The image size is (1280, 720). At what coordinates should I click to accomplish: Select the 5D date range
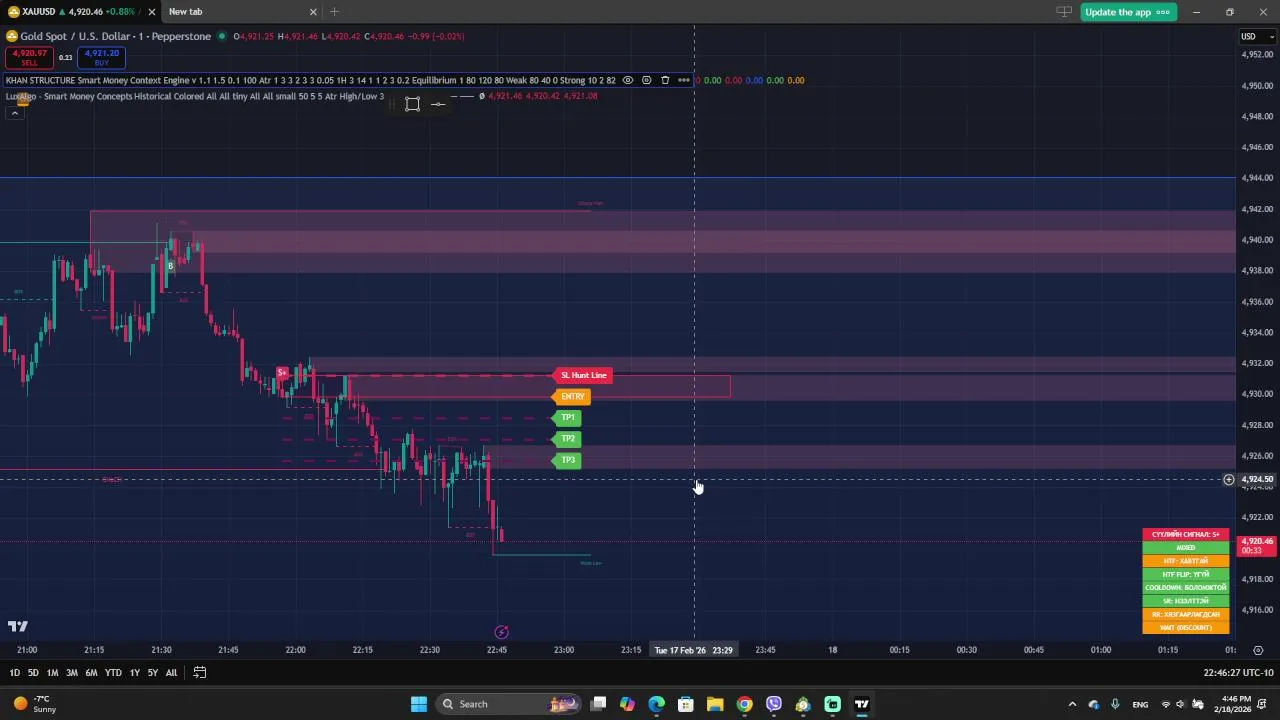click(33, 673)
